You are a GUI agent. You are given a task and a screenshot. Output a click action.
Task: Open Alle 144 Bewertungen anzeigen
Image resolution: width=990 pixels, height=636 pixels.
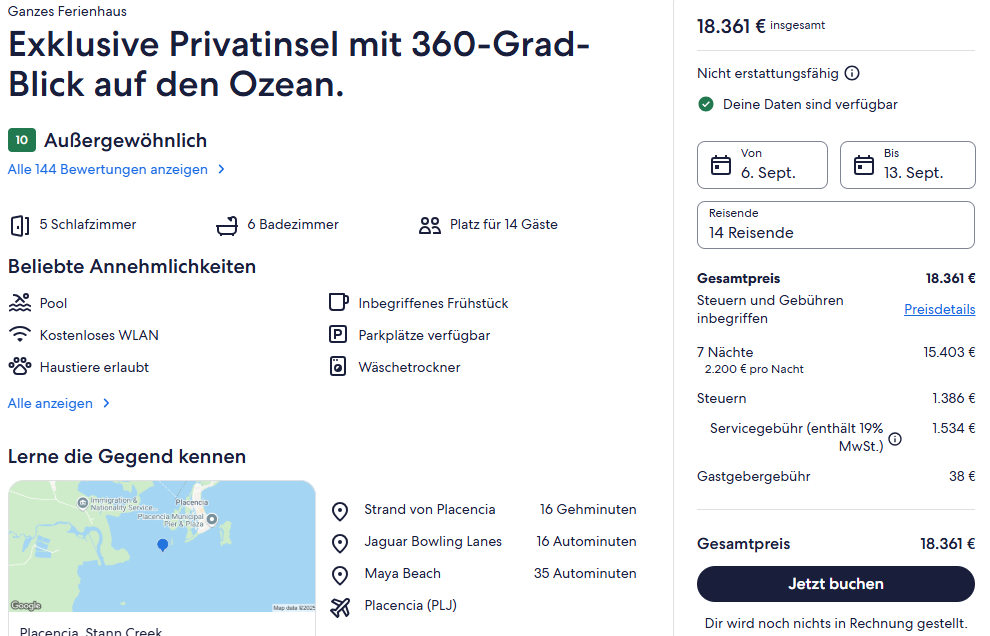coord(116,169)
